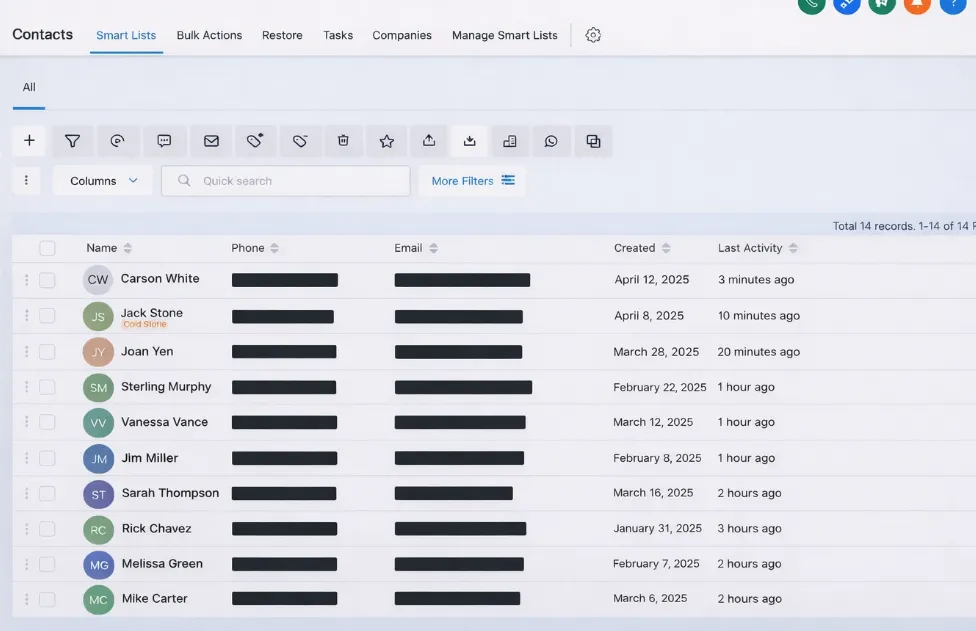The height and width of the screenshot is (631, 976).
Task: Check the select-all header checkbox
Action: (x=47, y=248)
